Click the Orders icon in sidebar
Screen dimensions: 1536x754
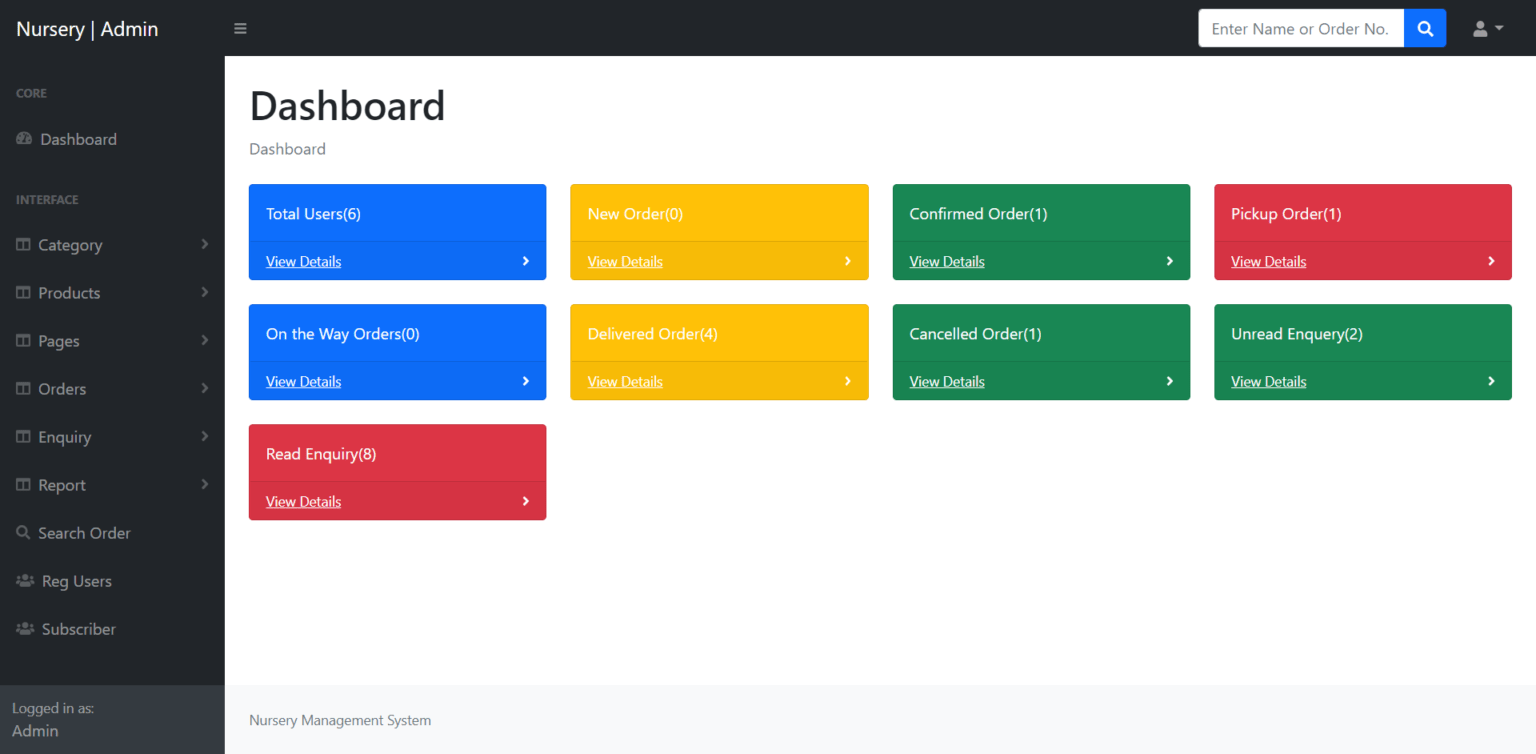23,388
